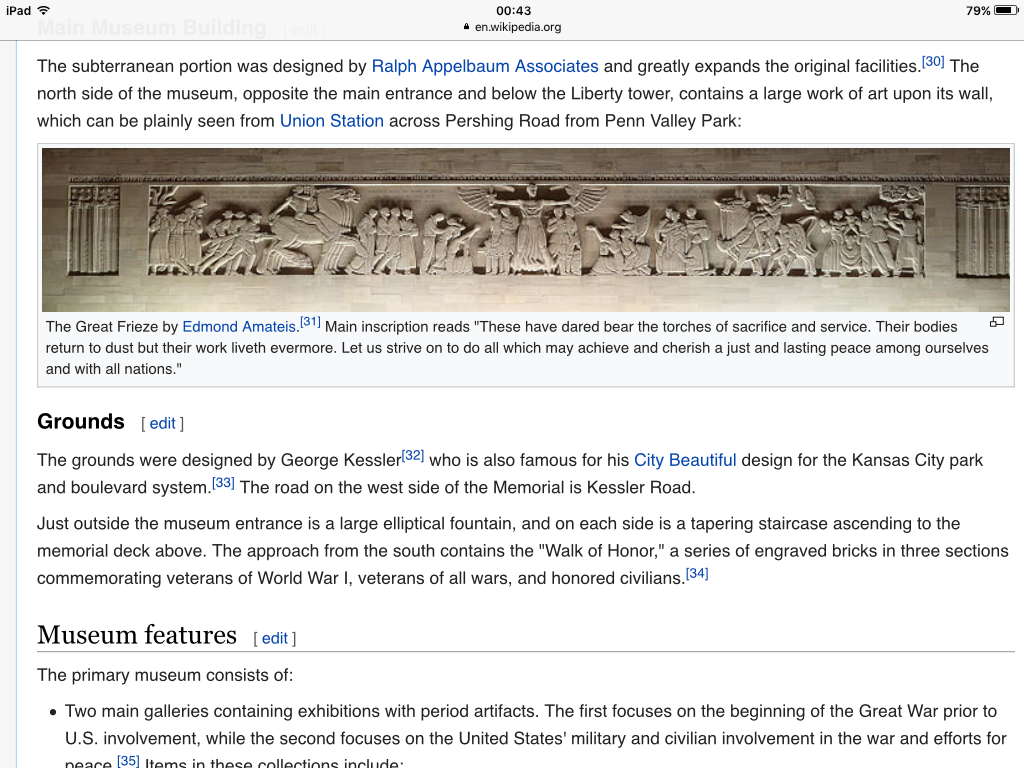Image resolution: width=1024 pixels, height=768 pixels.
Task: Tap the Grounds section heading
Action: tap(81, 422)
